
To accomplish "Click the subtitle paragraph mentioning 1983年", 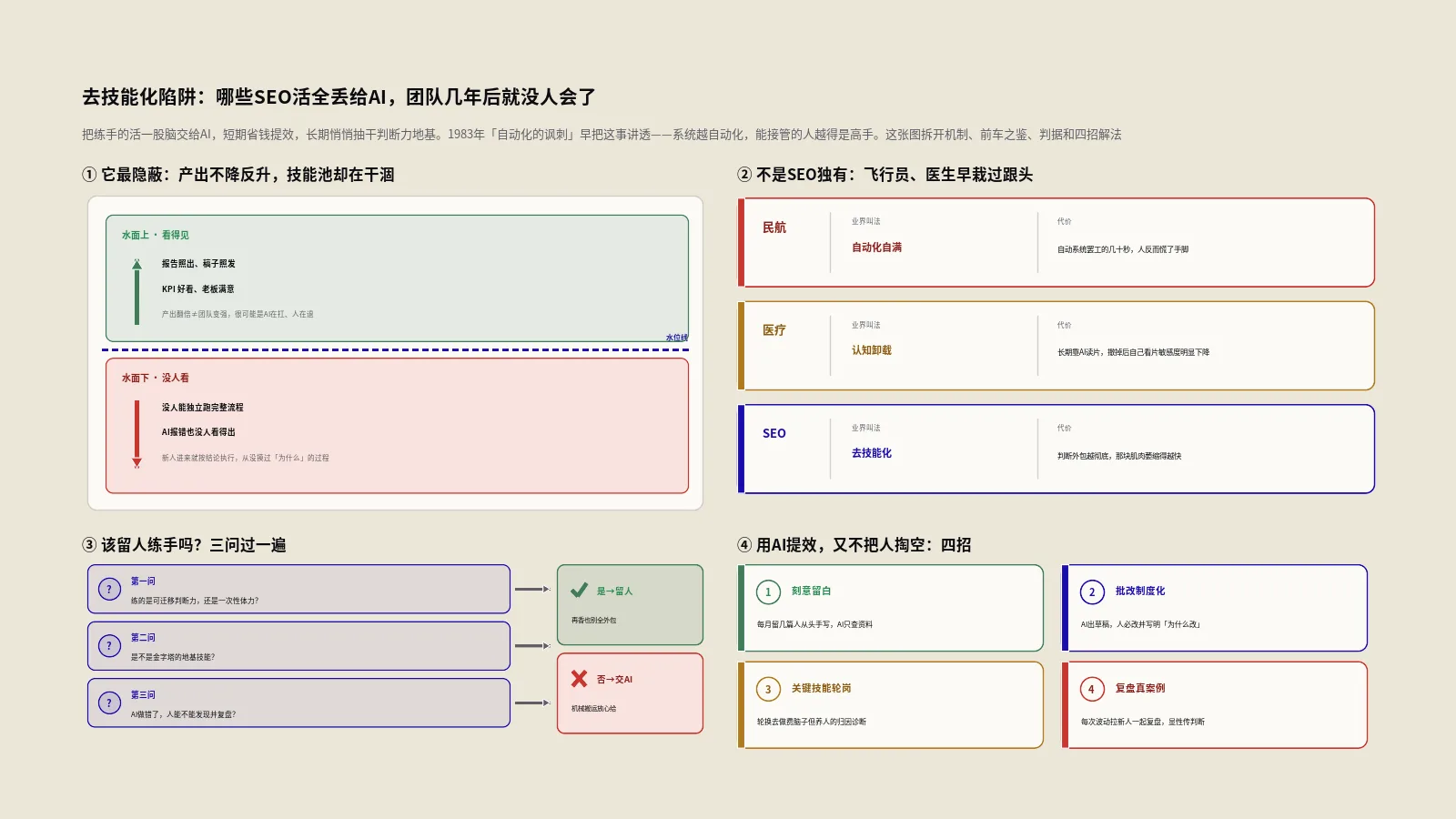I will tap(602, 135).
